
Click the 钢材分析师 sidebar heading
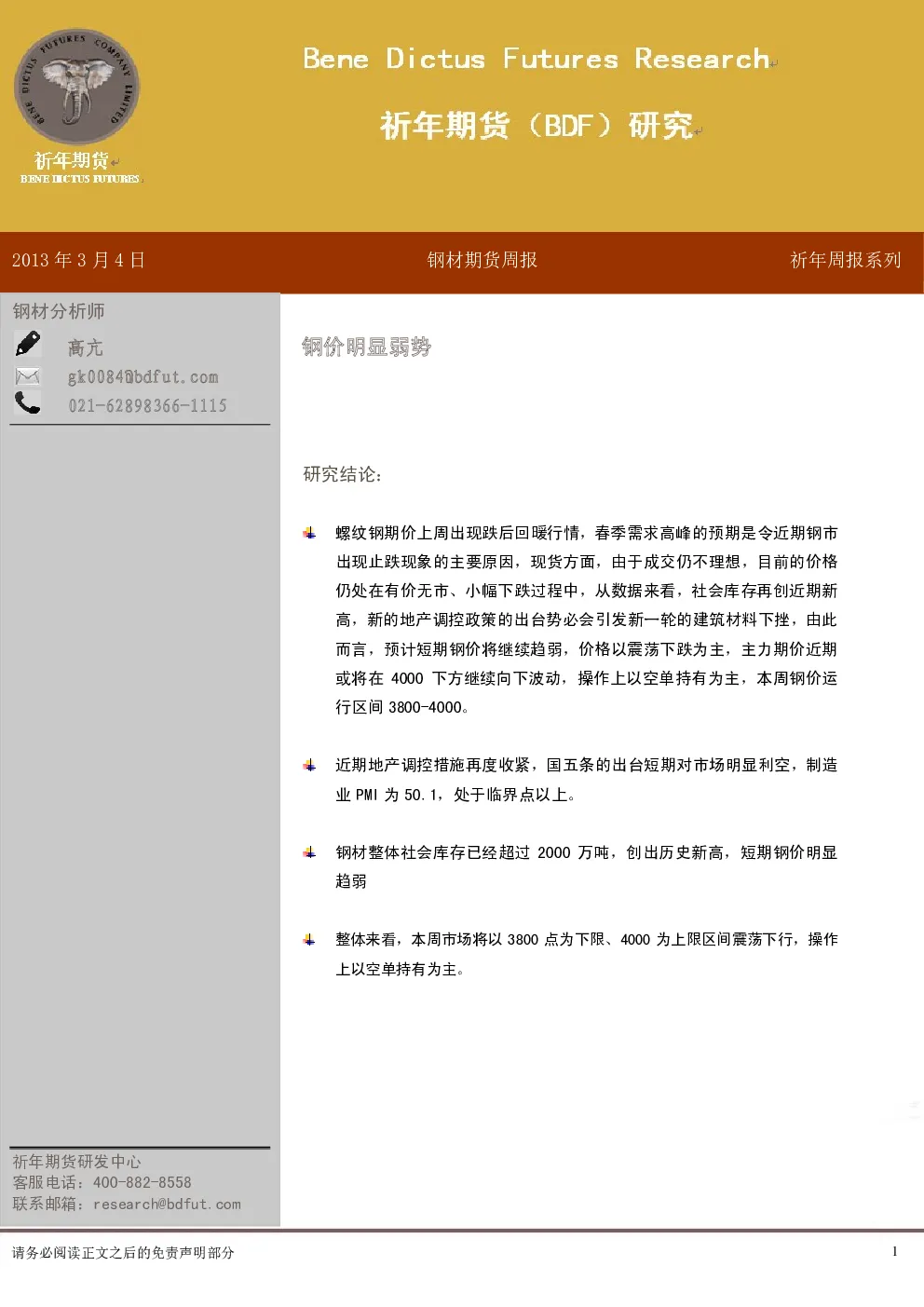click(x=59, y=311)
